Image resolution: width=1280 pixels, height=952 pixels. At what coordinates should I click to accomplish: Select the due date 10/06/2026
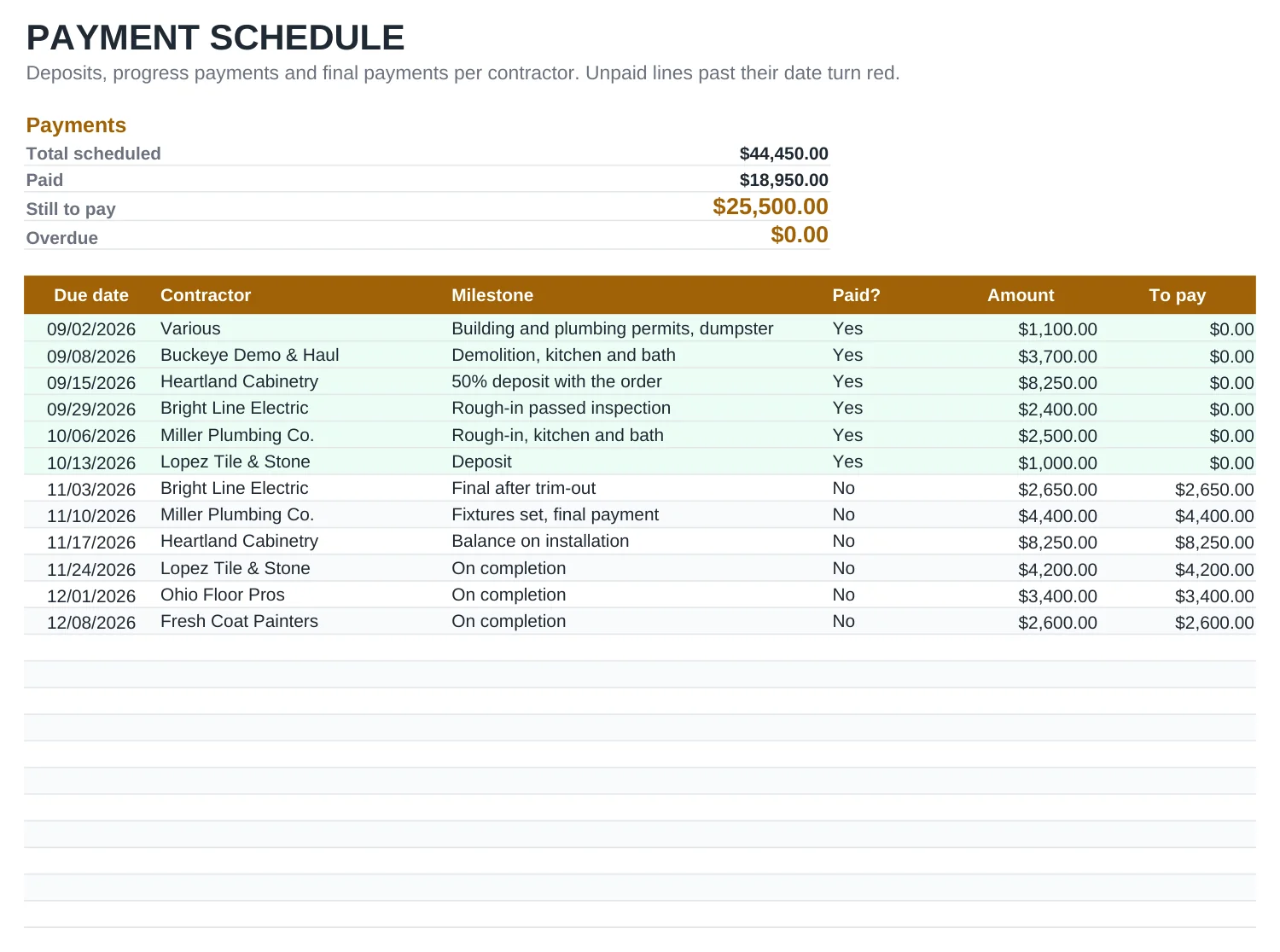click(91, 436)
